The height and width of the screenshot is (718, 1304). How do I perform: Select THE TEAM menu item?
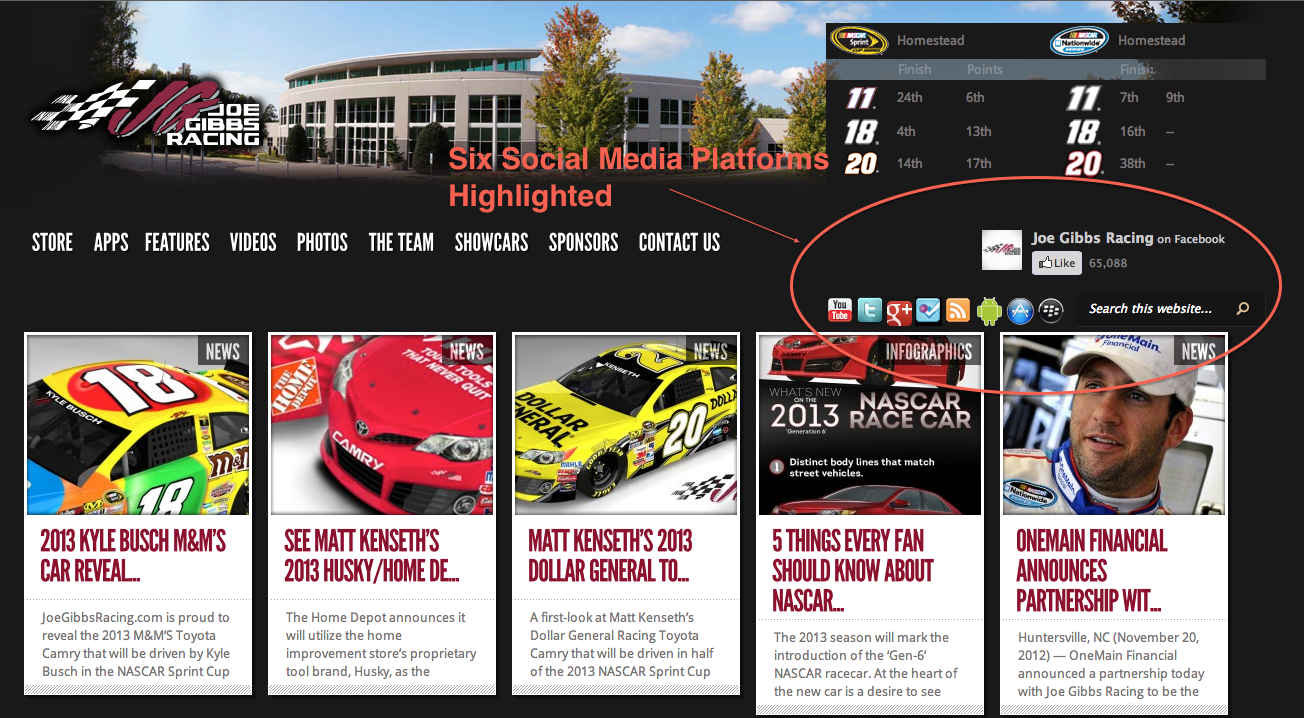[x=401, y=242]
